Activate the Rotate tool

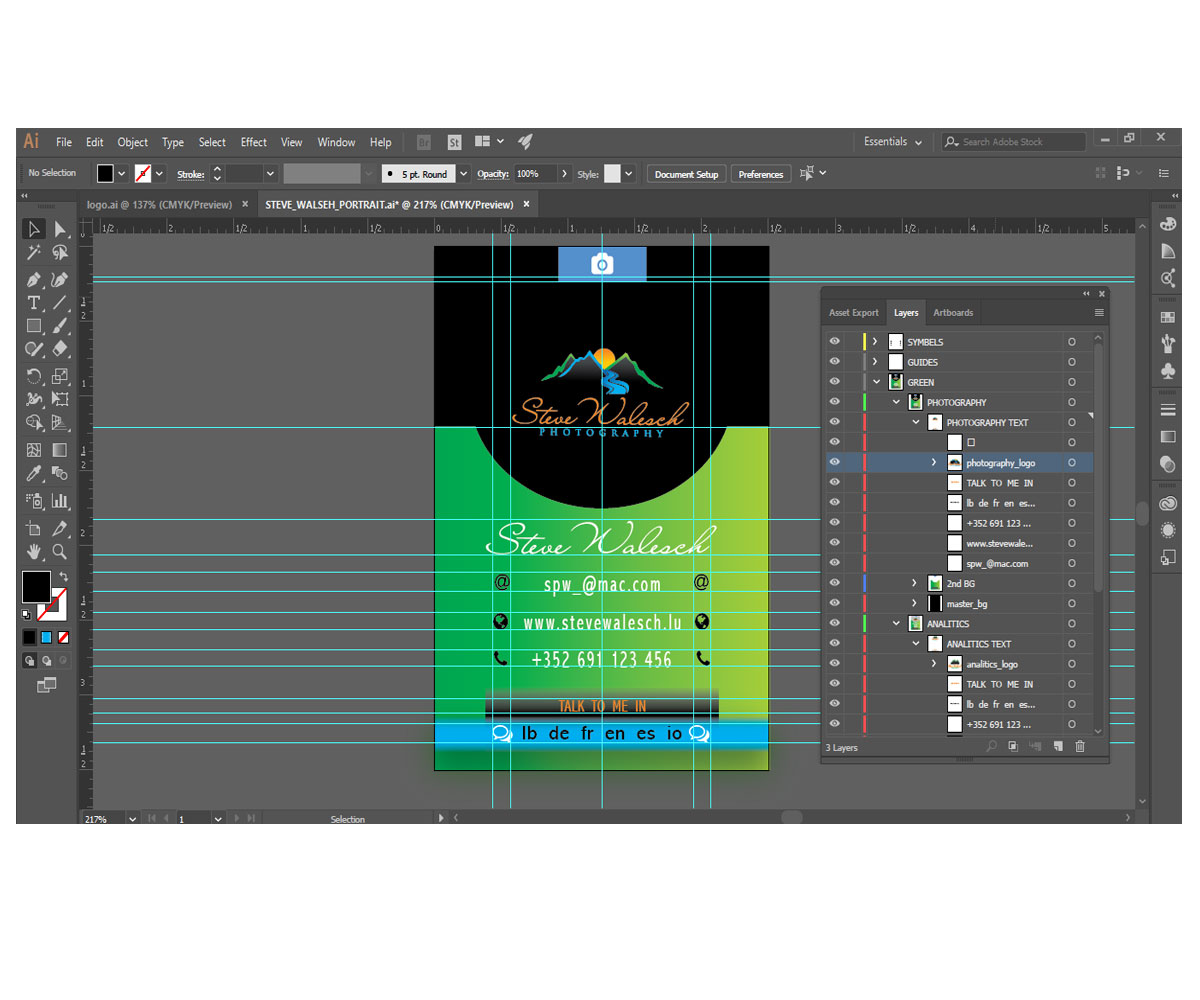[33, 376]
